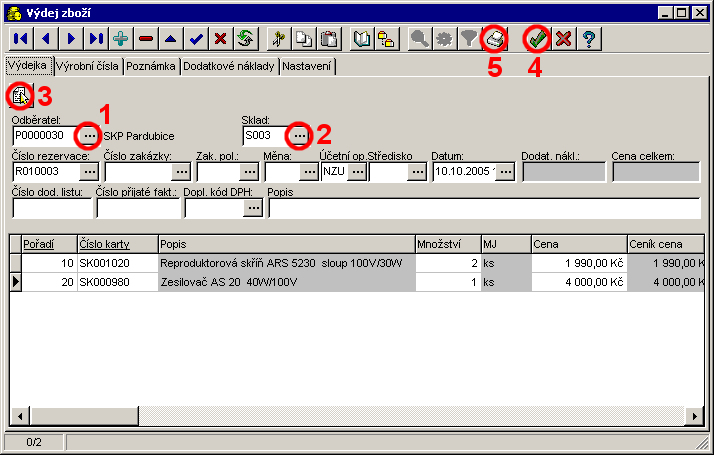Confirm with the green checkmark button

pyautogui.click(x=538, y=39)
